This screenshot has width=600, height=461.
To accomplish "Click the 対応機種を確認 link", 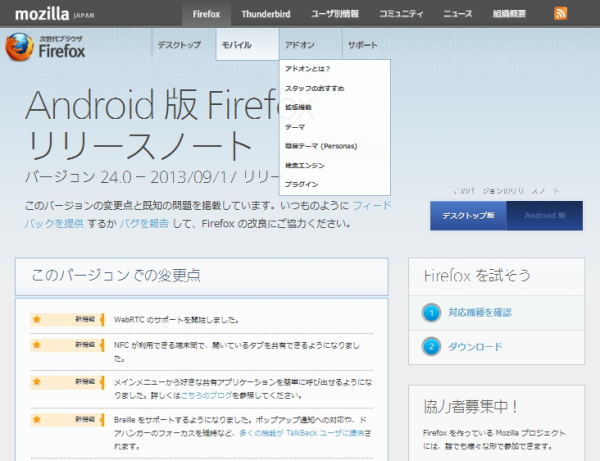I will (479, 313).
